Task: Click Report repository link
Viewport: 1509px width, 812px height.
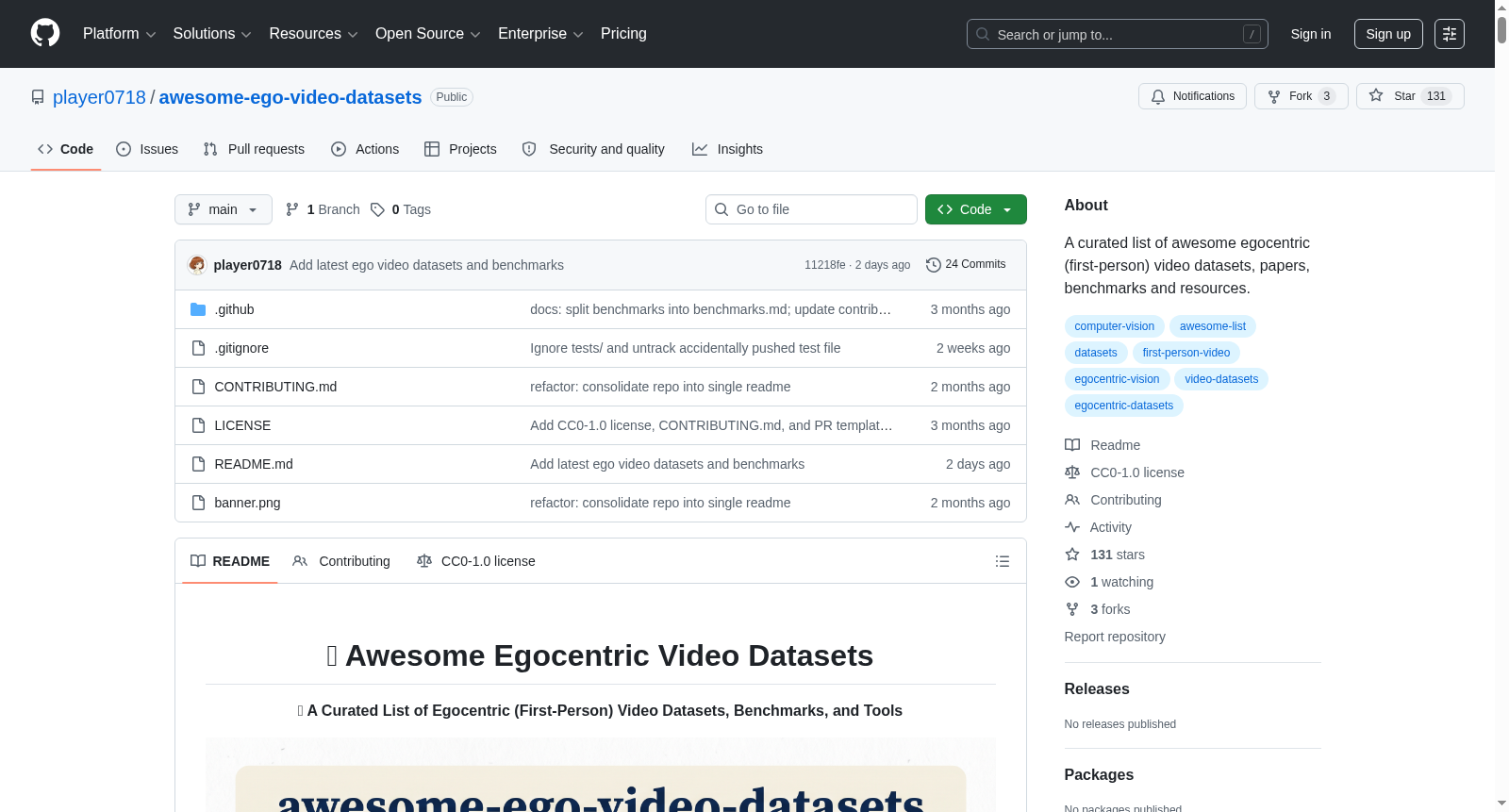Action: pos(1115,637)
